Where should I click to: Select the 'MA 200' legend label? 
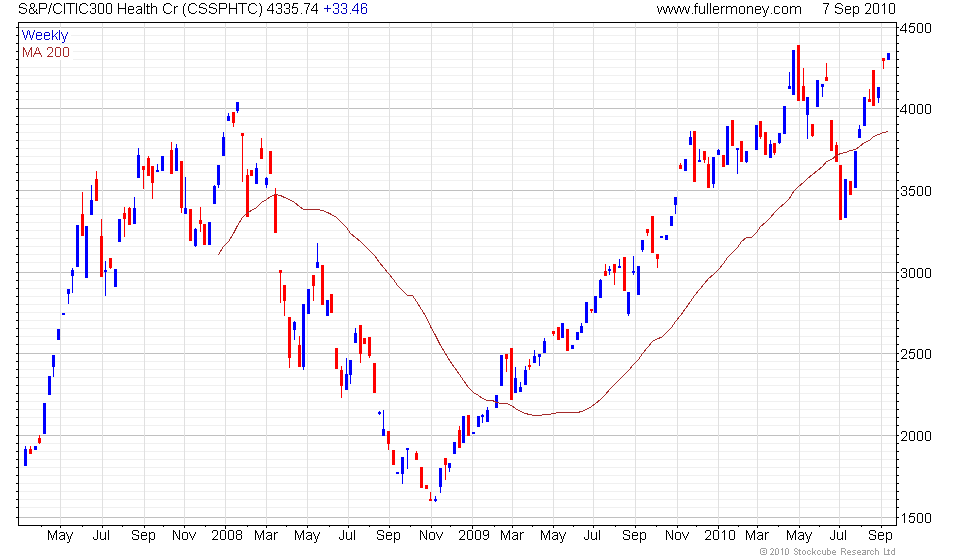pos(46,52)
